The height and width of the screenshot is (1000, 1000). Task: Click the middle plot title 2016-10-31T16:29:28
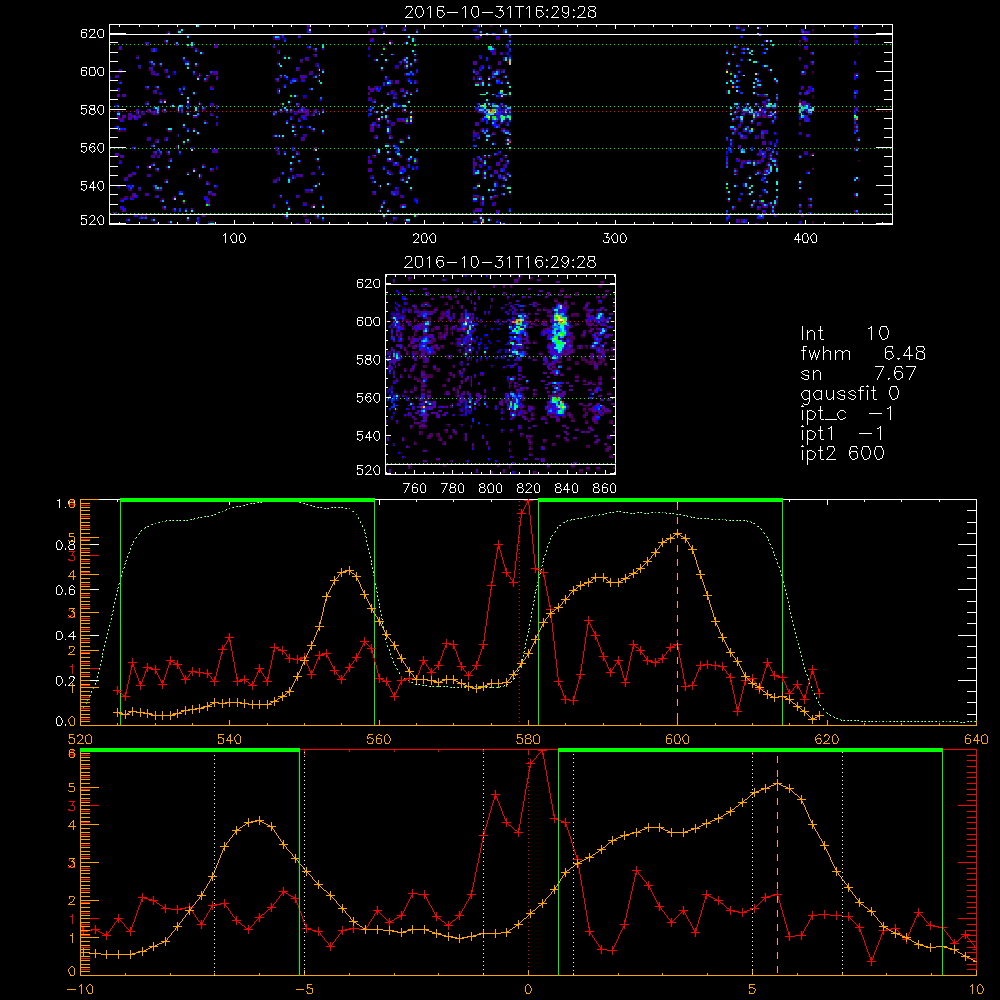(x=500, y=262)
